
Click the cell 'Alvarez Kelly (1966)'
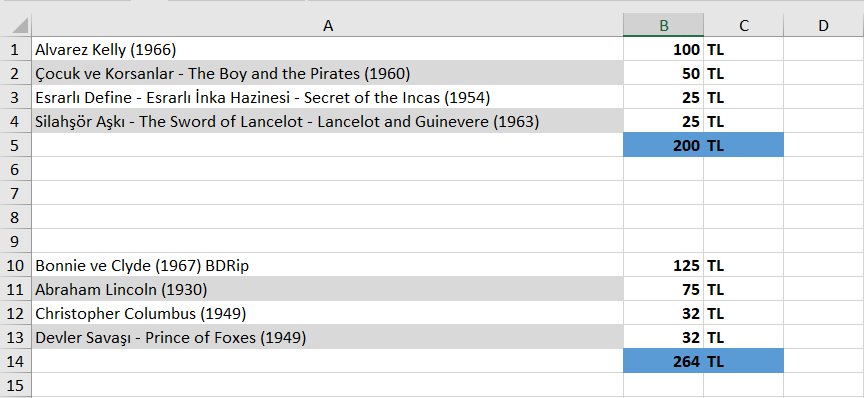328,50
